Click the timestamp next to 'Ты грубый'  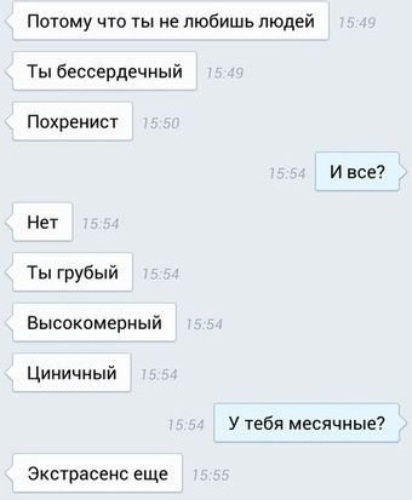point(161,274)
